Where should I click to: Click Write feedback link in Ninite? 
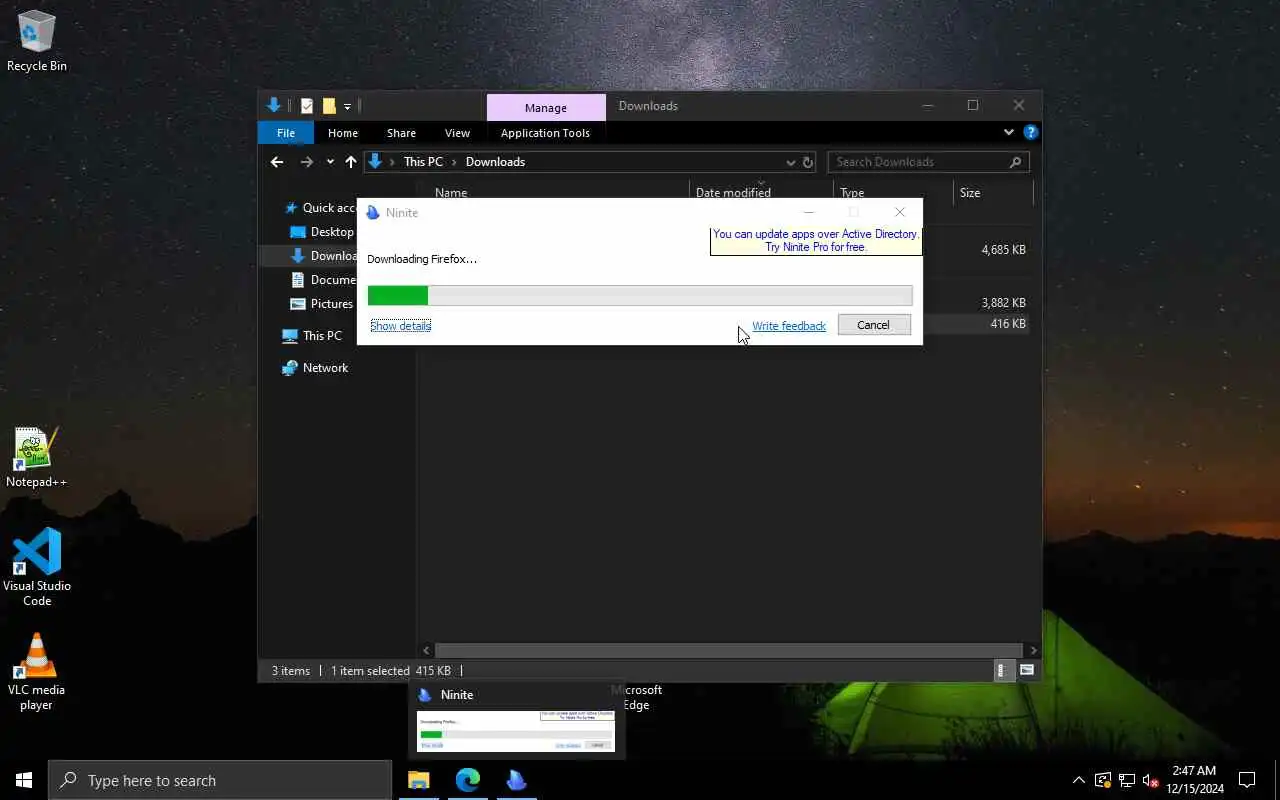point(789,326)
